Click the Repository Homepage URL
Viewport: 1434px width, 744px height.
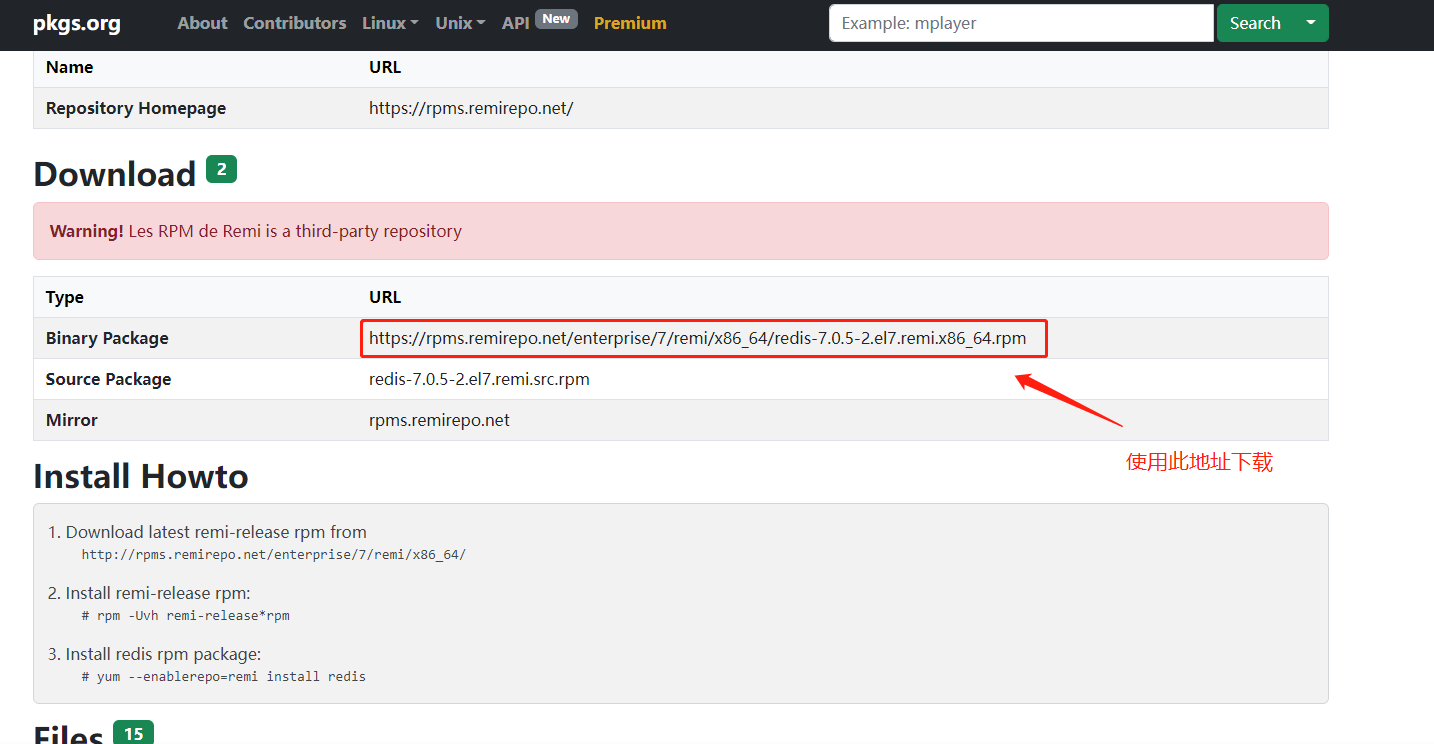(471, 108)
